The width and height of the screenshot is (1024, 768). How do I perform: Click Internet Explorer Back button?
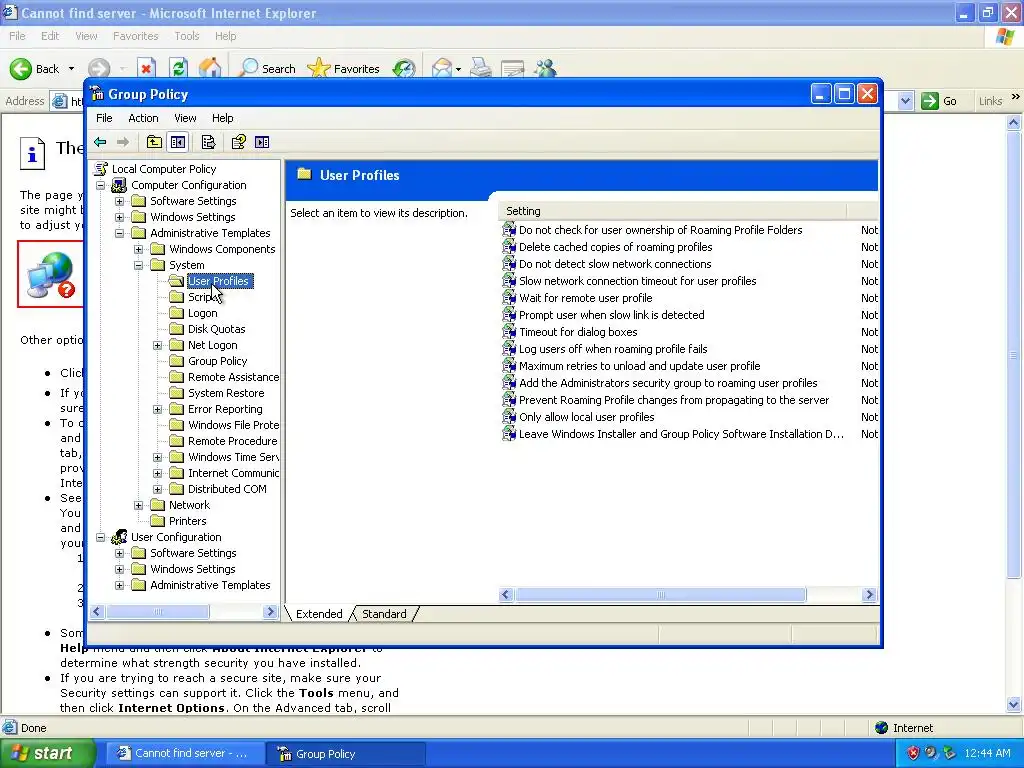tap(42, 69)
